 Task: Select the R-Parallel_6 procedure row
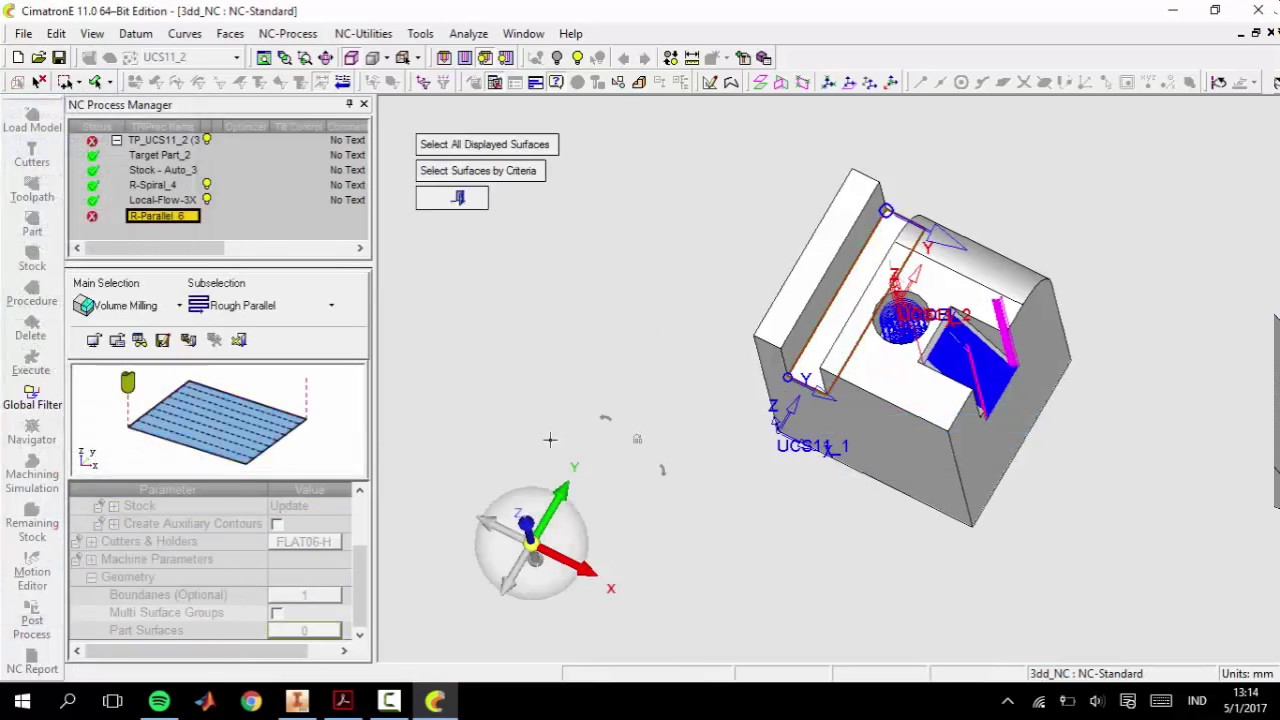(x=163, y=216)
